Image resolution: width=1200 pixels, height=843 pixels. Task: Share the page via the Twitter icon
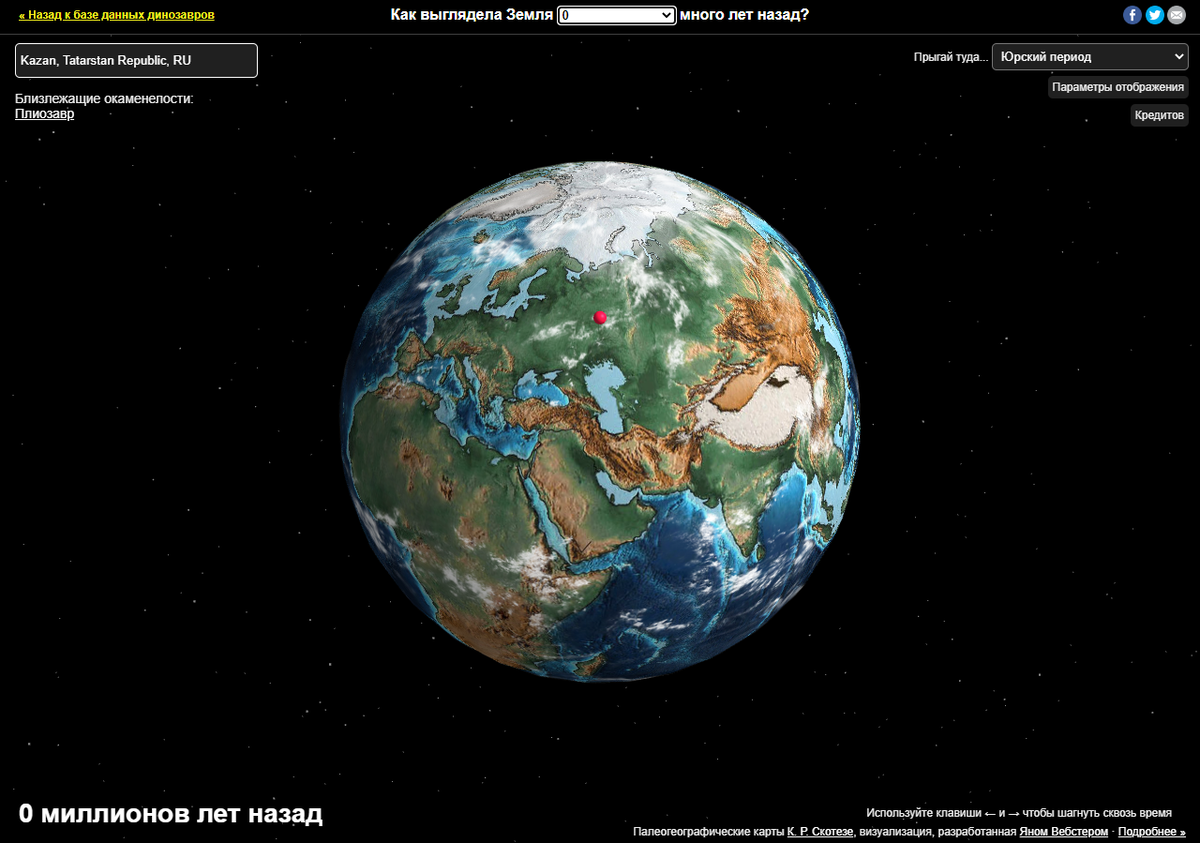pos(1154,14)
